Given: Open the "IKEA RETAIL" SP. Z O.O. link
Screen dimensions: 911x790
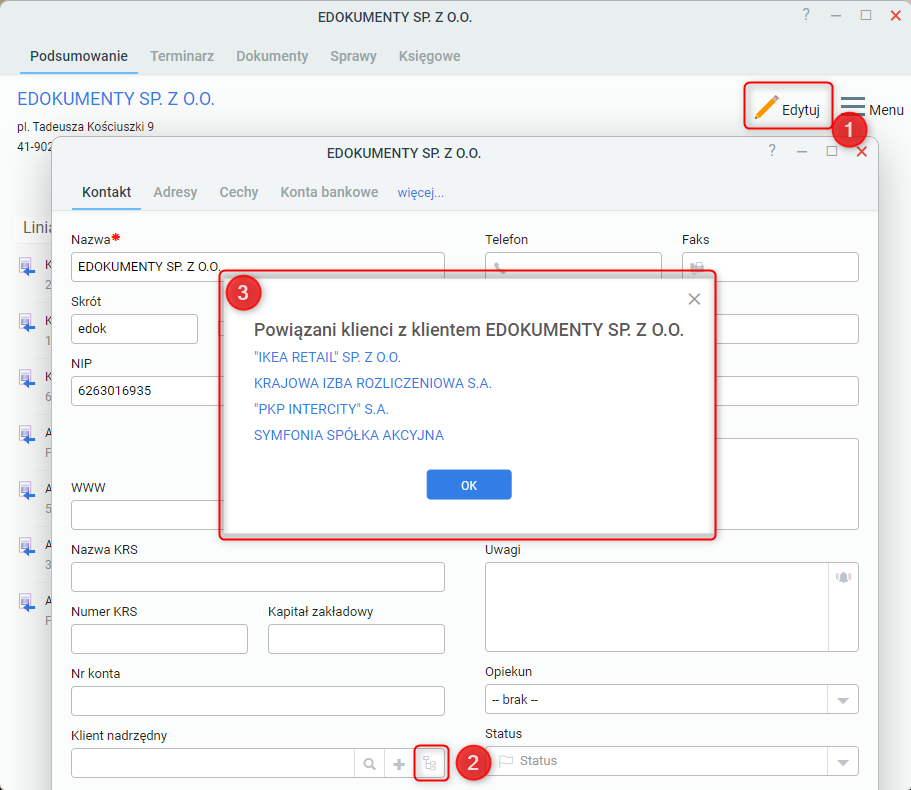Looking at the screenshot, I should click(327, 357).
